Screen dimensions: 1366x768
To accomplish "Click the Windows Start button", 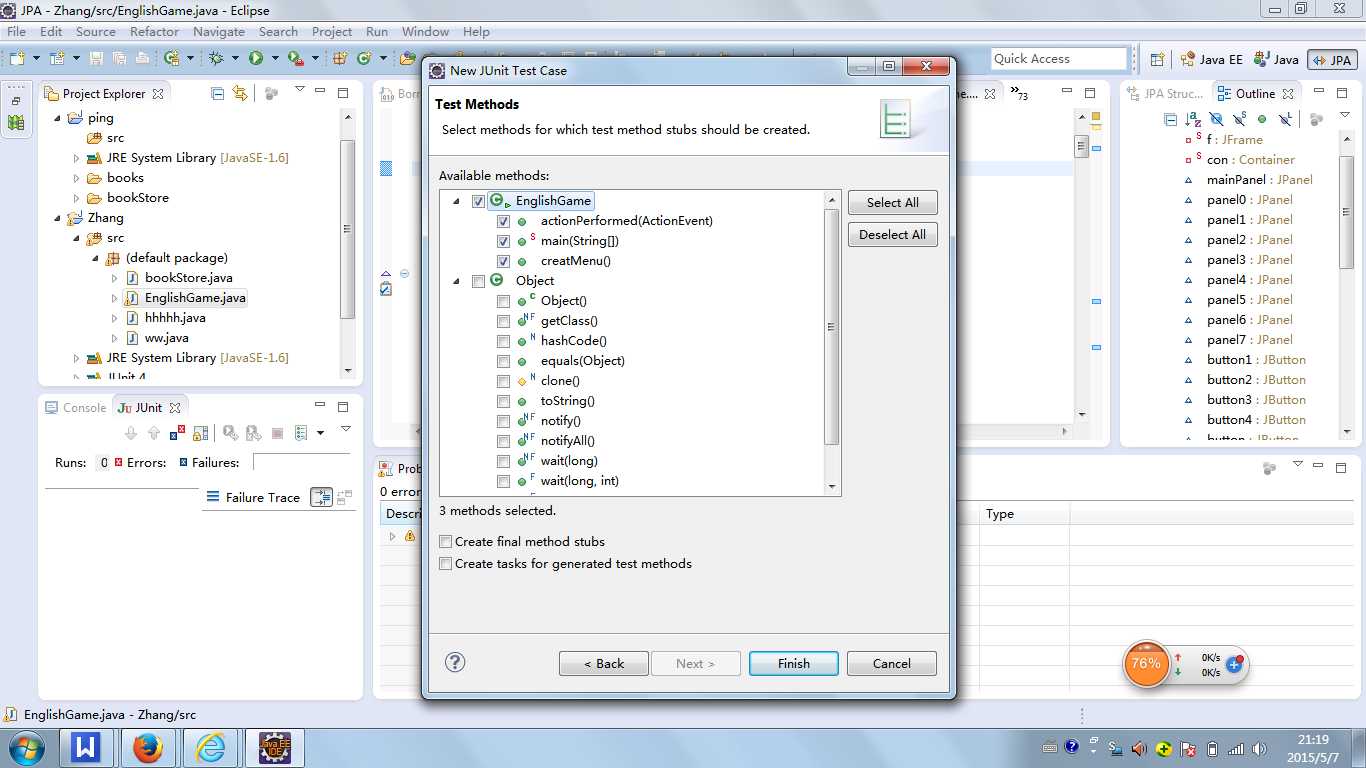I will pos(27,748).
